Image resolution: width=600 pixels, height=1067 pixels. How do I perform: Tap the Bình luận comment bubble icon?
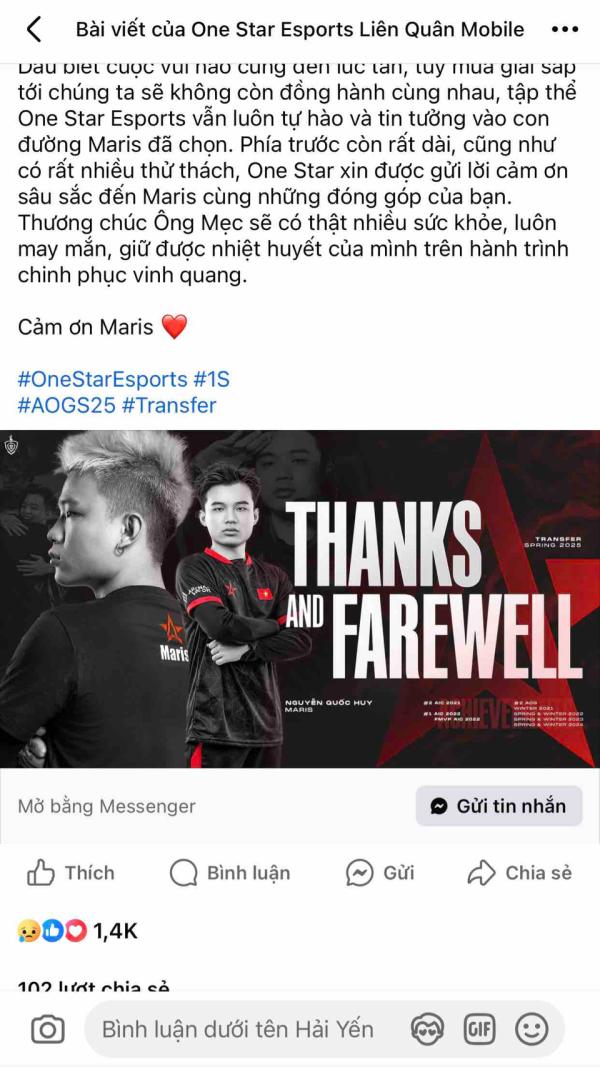[x=184, y=873]
